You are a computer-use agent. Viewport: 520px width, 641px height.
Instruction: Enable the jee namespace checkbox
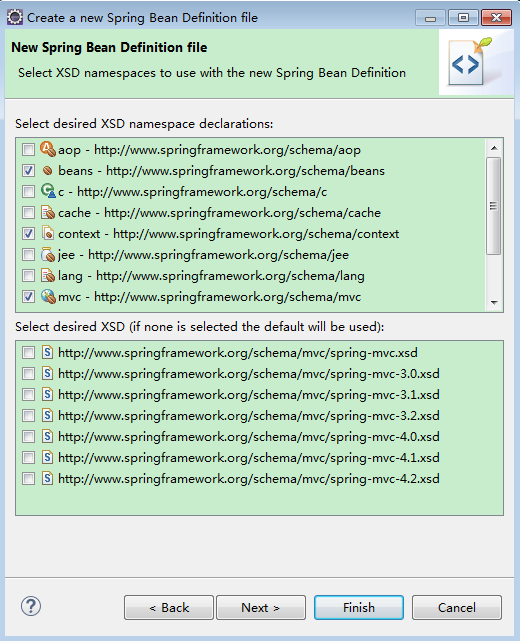[28, 255]
